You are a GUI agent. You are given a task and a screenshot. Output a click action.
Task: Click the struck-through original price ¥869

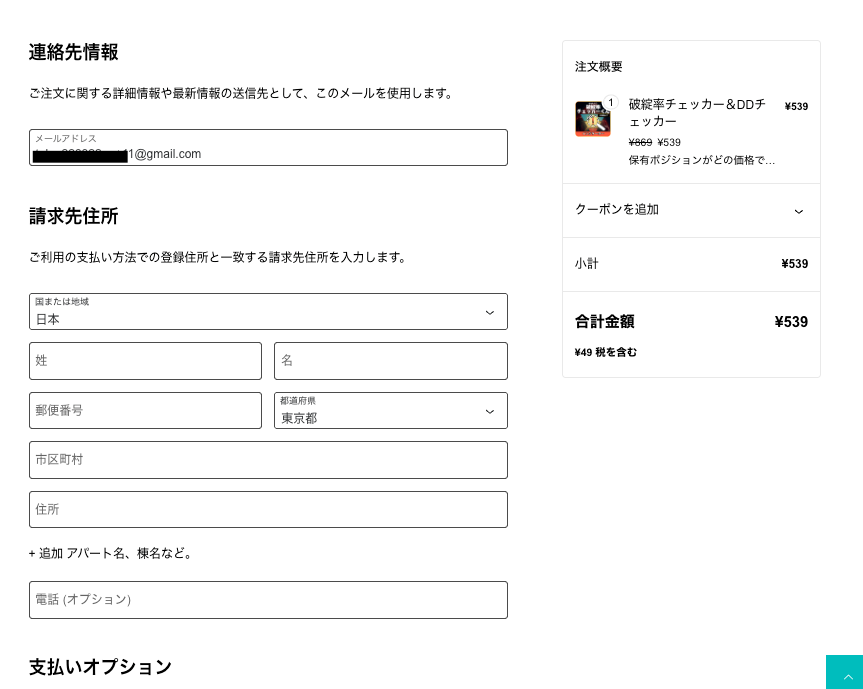[x=640, y=142]
